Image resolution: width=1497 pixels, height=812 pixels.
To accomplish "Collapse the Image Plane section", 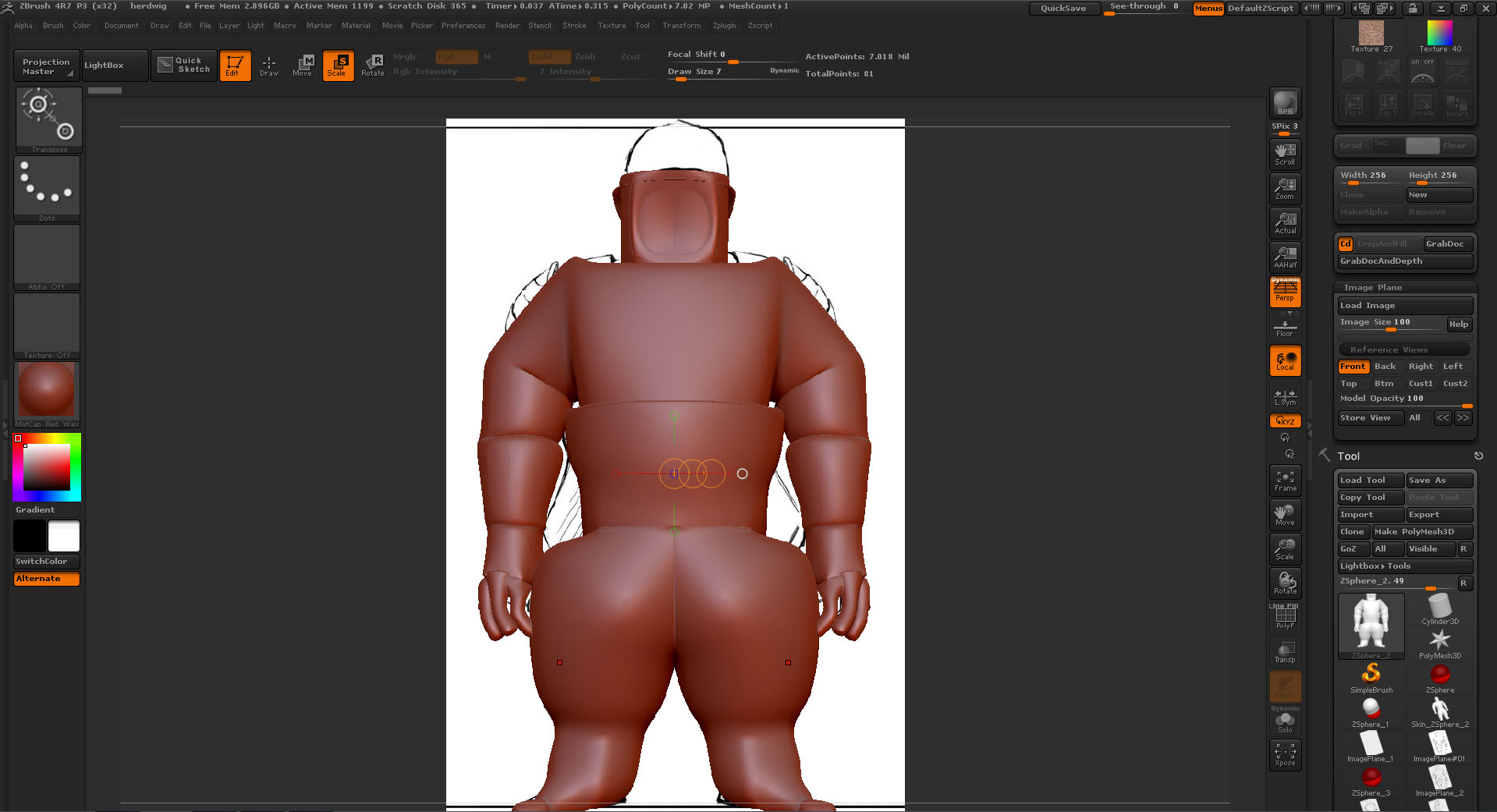I will [x=1371, y=287].
